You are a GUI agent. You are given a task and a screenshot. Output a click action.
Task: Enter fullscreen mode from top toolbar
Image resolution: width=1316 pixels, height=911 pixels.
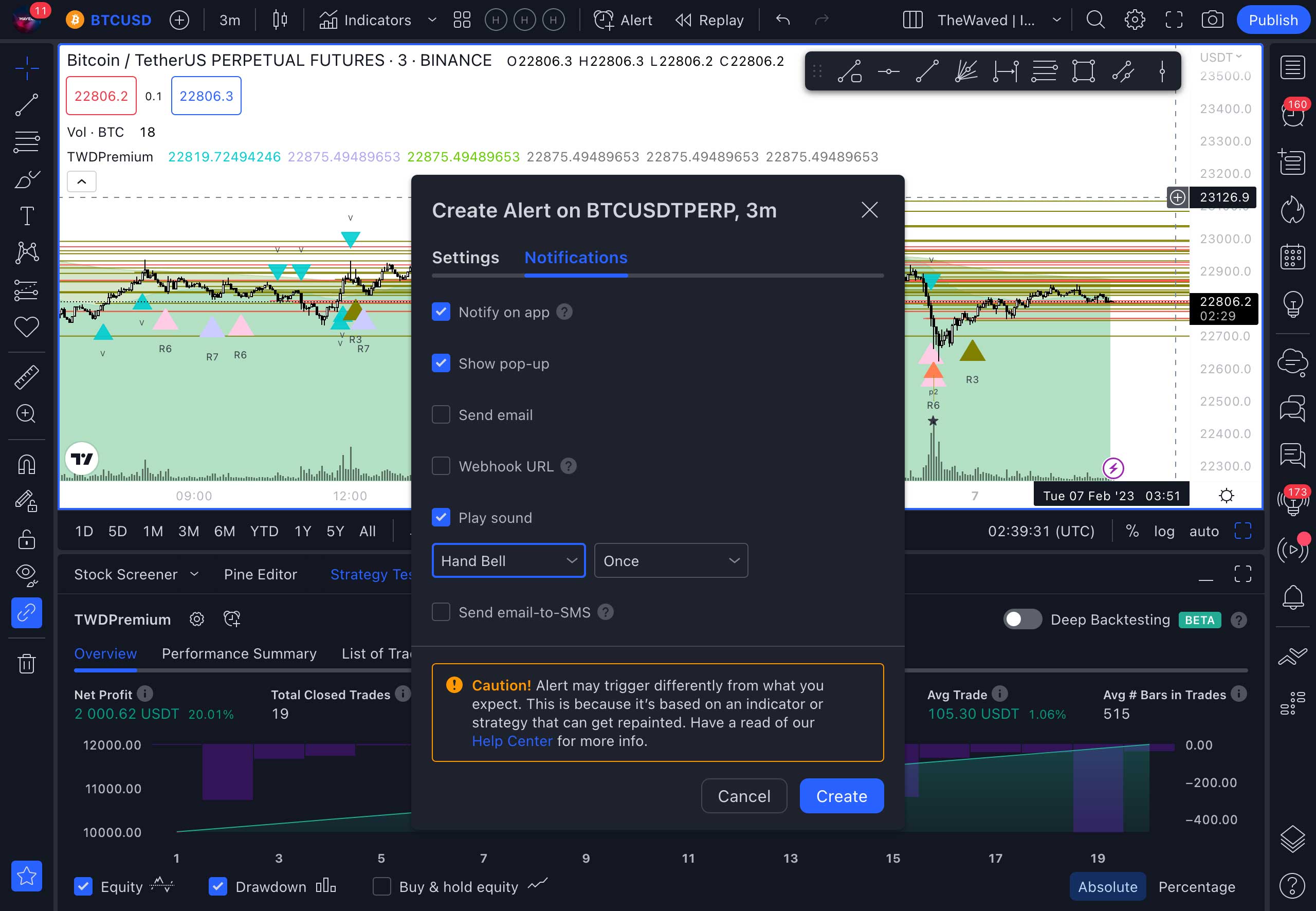(x=1174, y=20)
